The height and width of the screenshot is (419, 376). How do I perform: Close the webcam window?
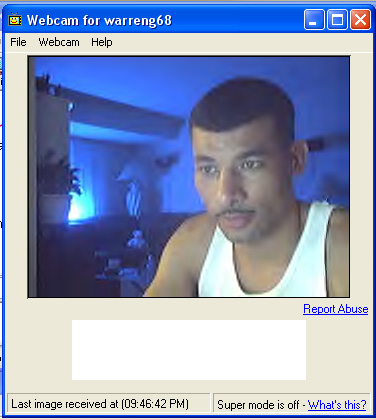360,20
